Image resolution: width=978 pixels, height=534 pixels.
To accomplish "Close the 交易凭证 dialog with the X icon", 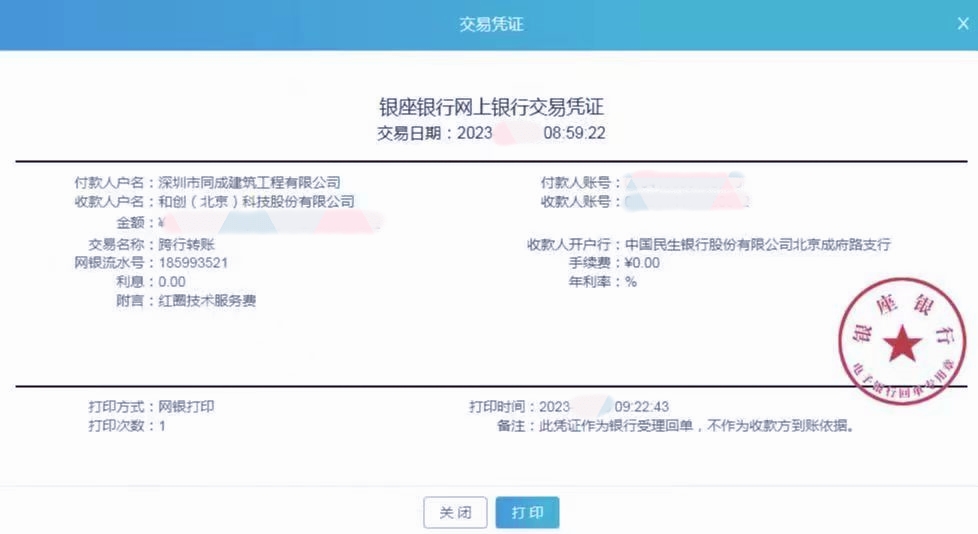I will [962, 24].
